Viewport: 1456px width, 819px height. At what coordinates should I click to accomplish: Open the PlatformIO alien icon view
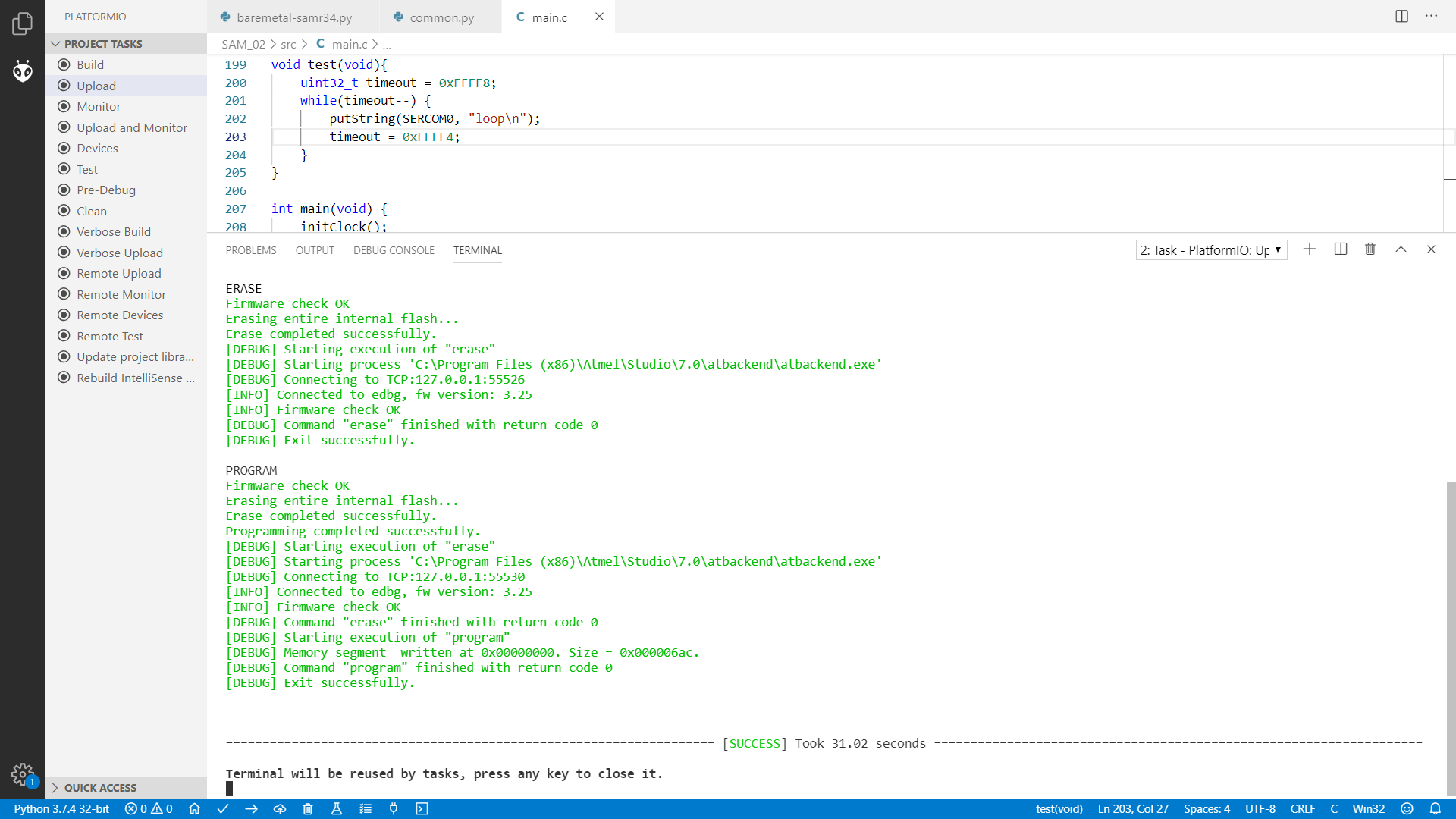coord(23,71)
